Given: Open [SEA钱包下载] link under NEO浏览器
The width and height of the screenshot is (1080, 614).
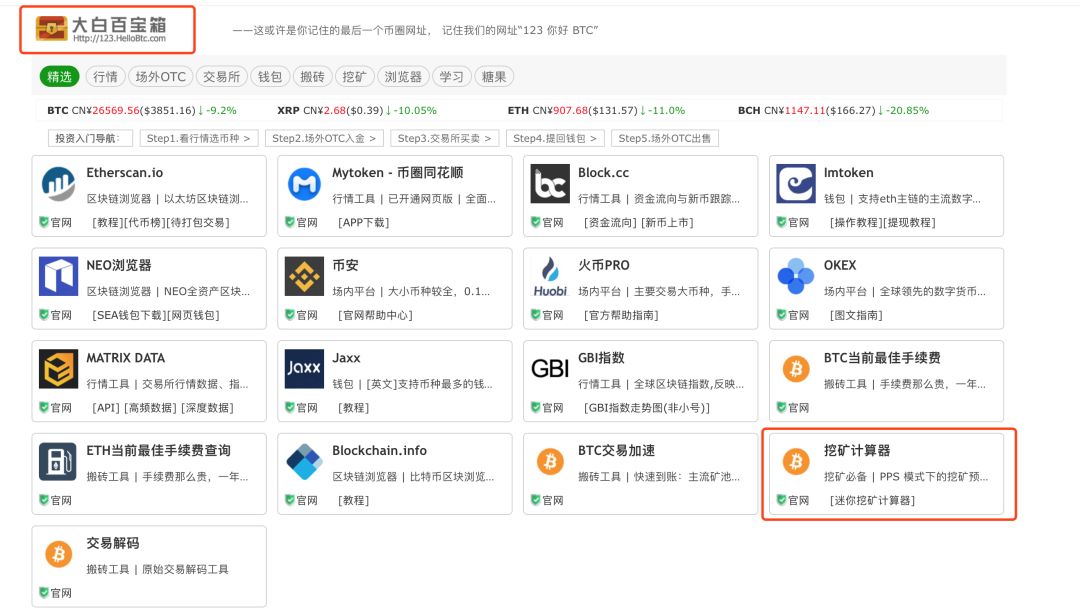Looking at the screenshot, I should click(x=129, y=315).
